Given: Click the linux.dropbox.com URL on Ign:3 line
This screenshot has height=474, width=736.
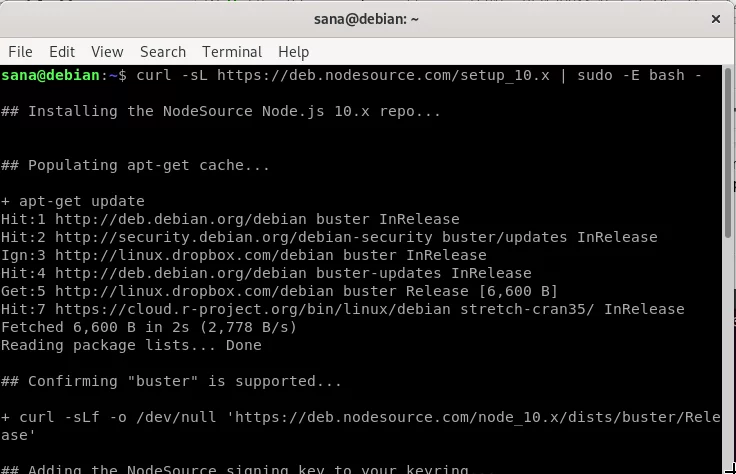Looking at the screenshot, I should [x=194, y=255].
